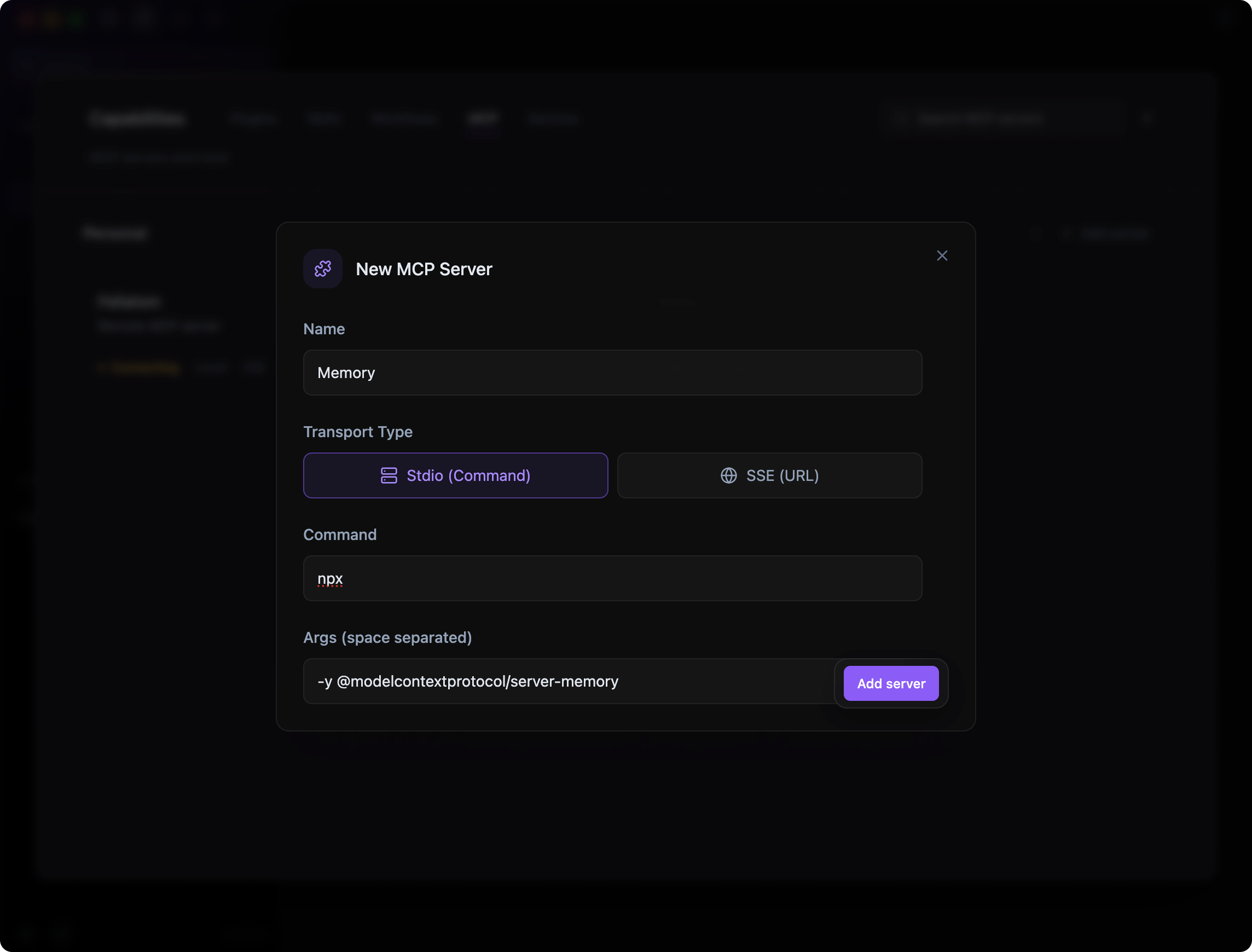Click the Personal section heading behind dialog
Screen dimensions: 1252x952
coord(115,234)
